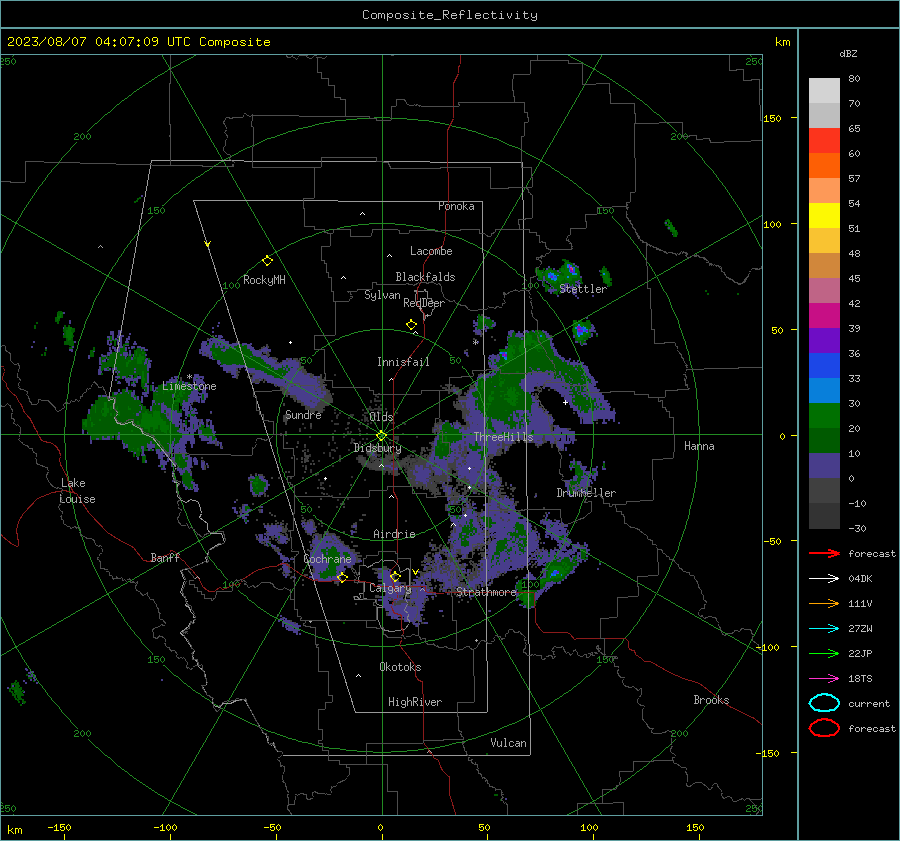
Task: Click the cyan 'current' ellipse legend symbol
Action: pos(824,703)
